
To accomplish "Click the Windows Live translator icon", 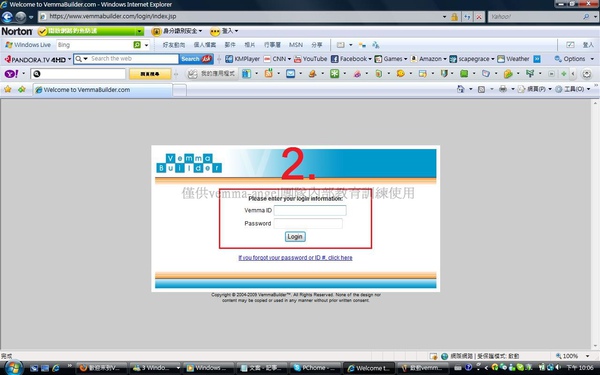I will point(376,45).
